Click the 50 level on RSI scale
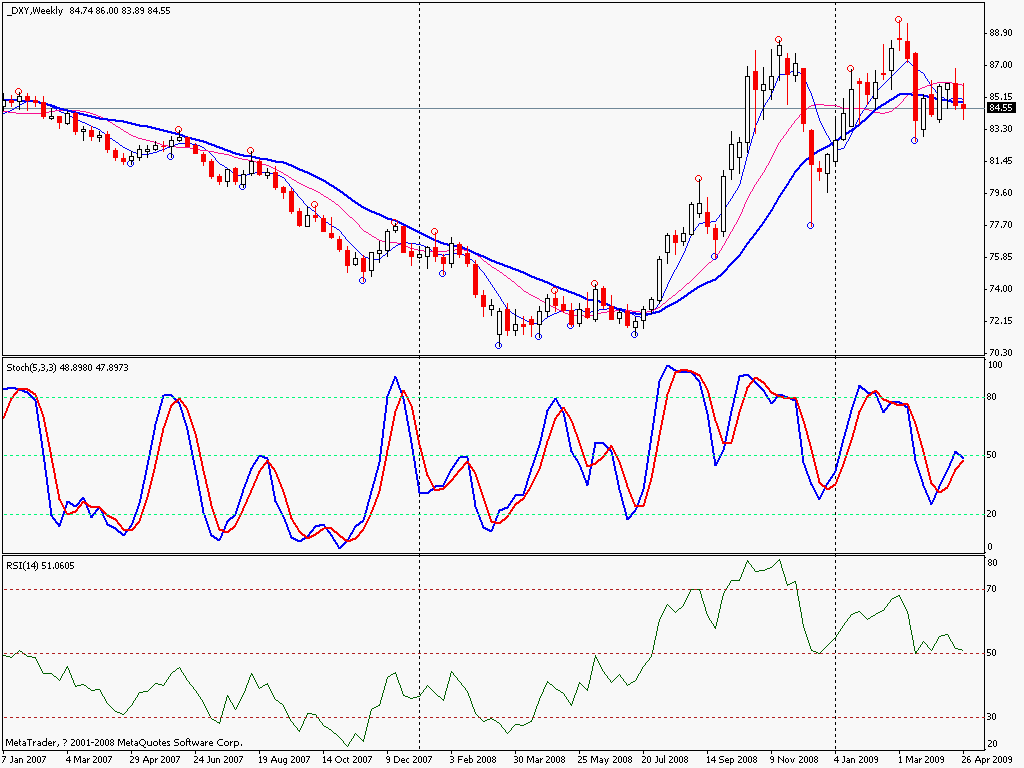The width and height of the screenshot is (1024, 768). tap(992, 653)
